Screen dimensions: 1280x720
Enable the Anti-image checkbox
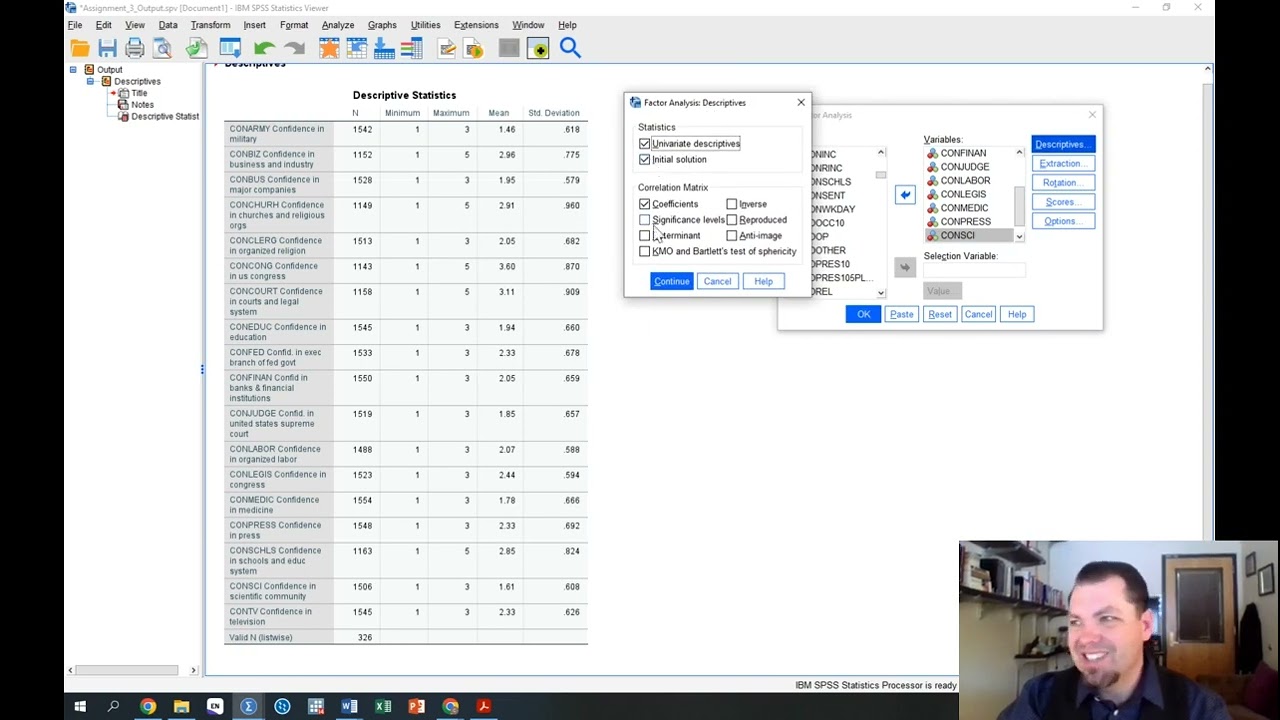click(x=732, y=236)
